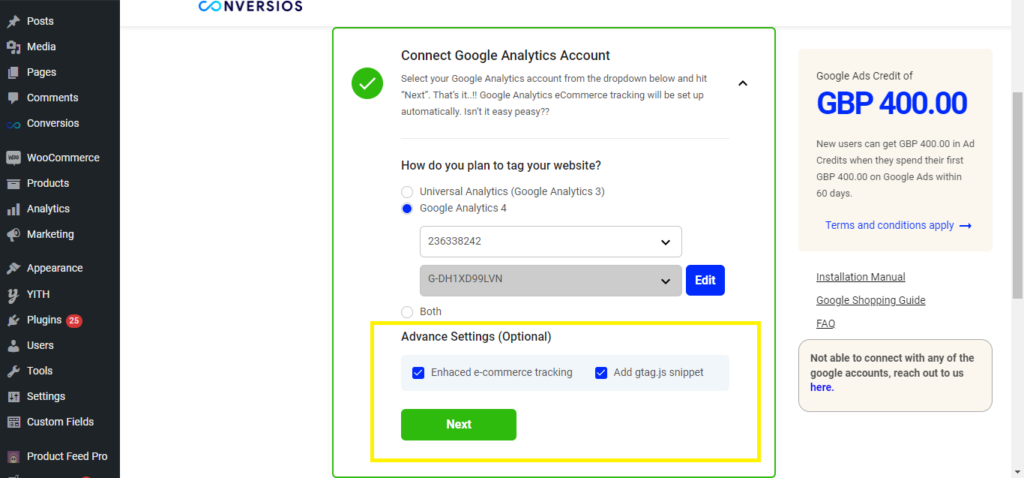Click the 'here.' contact link
The height and width of the screenshot is (478, 1024).
(x=822, y=387)
